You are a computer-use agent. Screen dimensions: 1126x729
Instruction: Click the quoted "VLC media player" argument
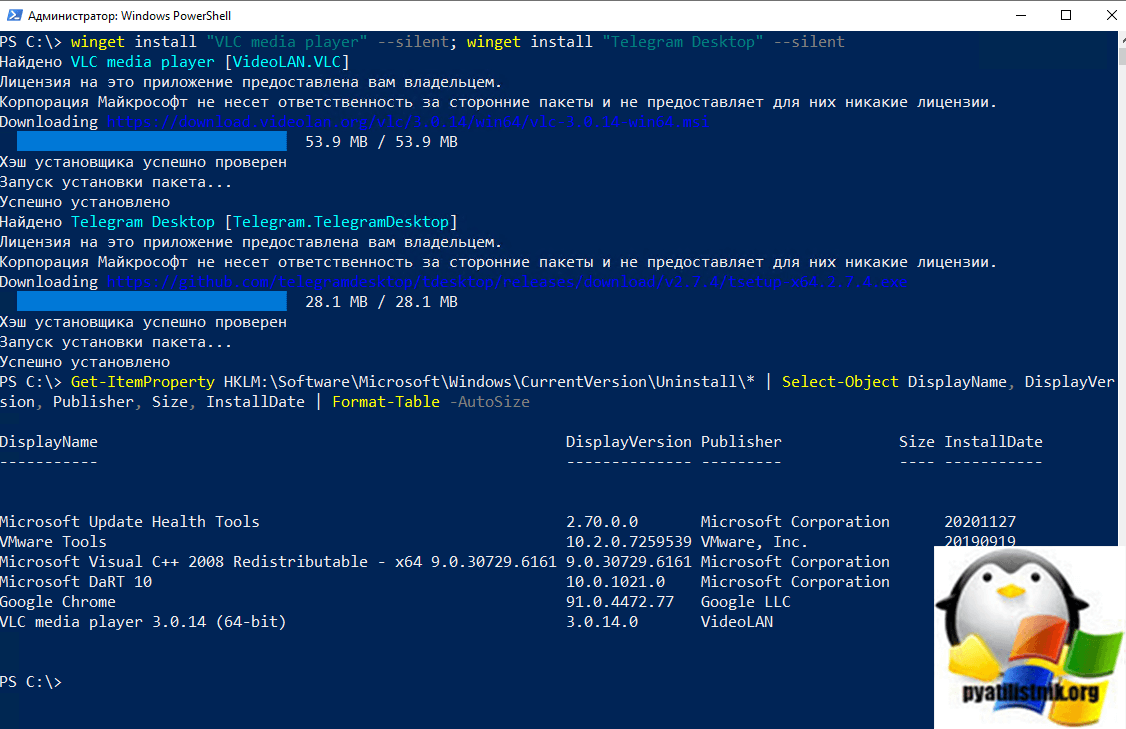287,42
